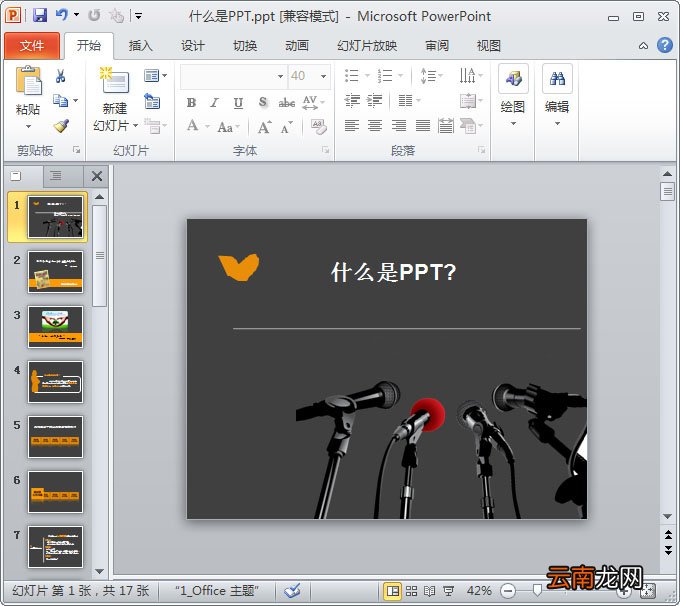This screenshot has width=680, height=606.
Task: Open Font Color dropdown arrow
Action: click(207, 127)
